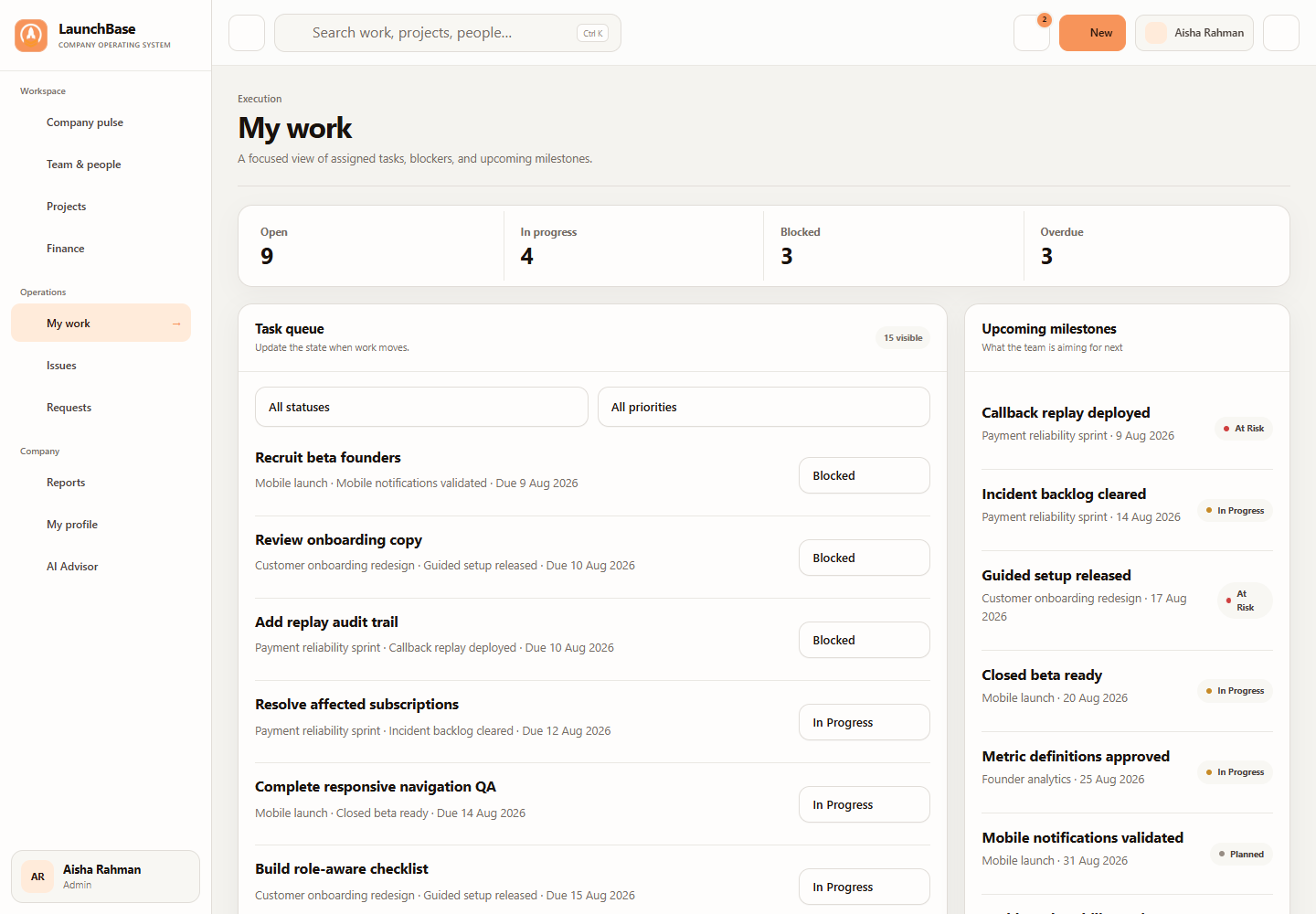Click the Callback replay deployed milestone
1316x914 pixels.
(1066, 413)
